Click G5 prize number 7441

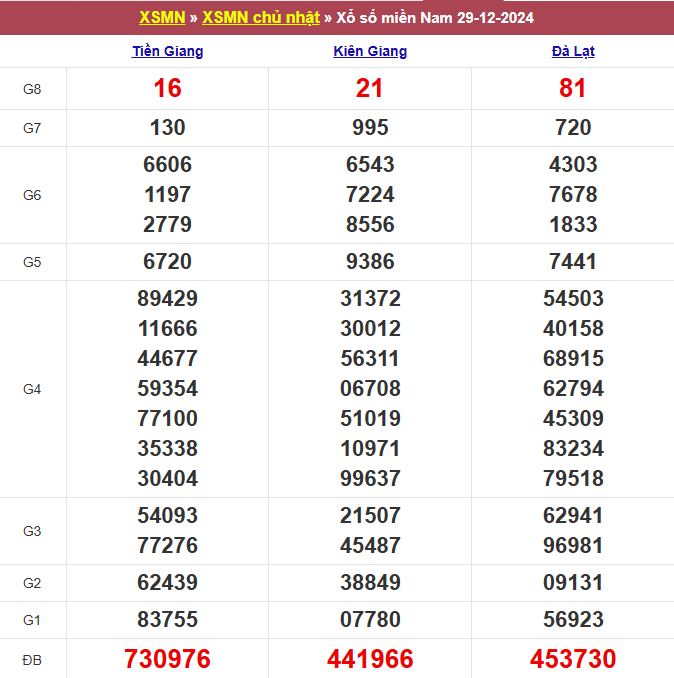tap(573, 262)
